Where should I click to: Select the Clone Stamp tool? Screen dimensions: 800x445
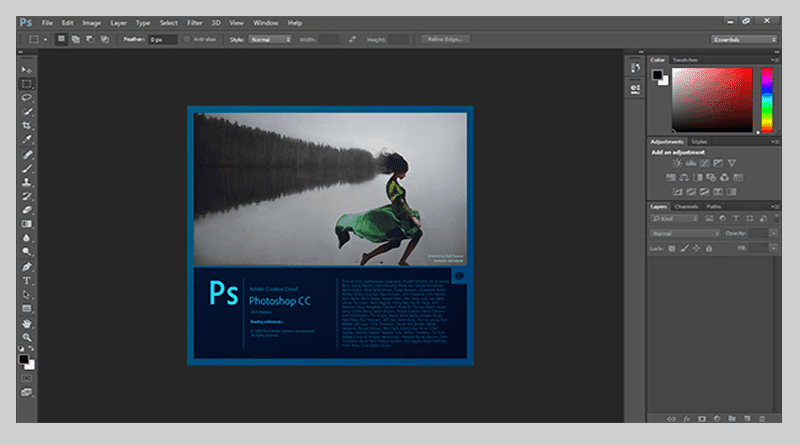pos(27,182)
